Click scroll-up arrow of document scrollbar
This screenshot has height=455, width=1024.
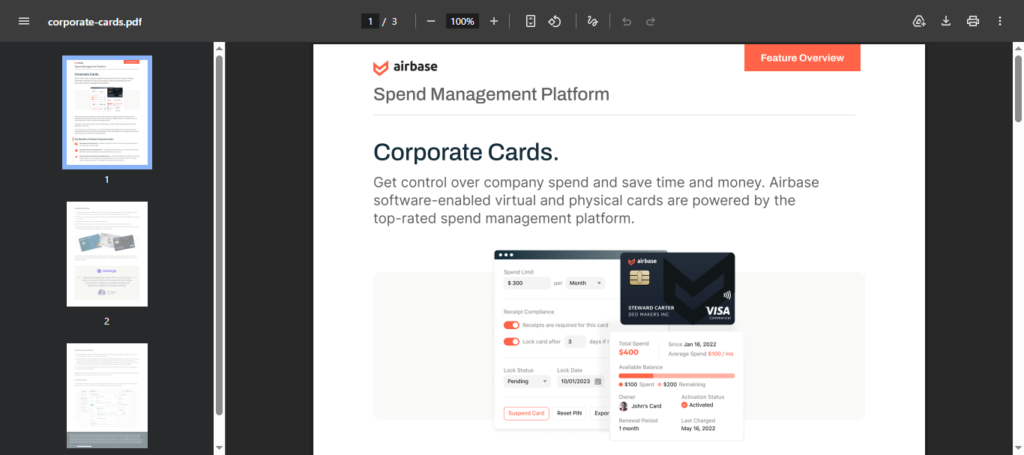(x=1018, y=48)
